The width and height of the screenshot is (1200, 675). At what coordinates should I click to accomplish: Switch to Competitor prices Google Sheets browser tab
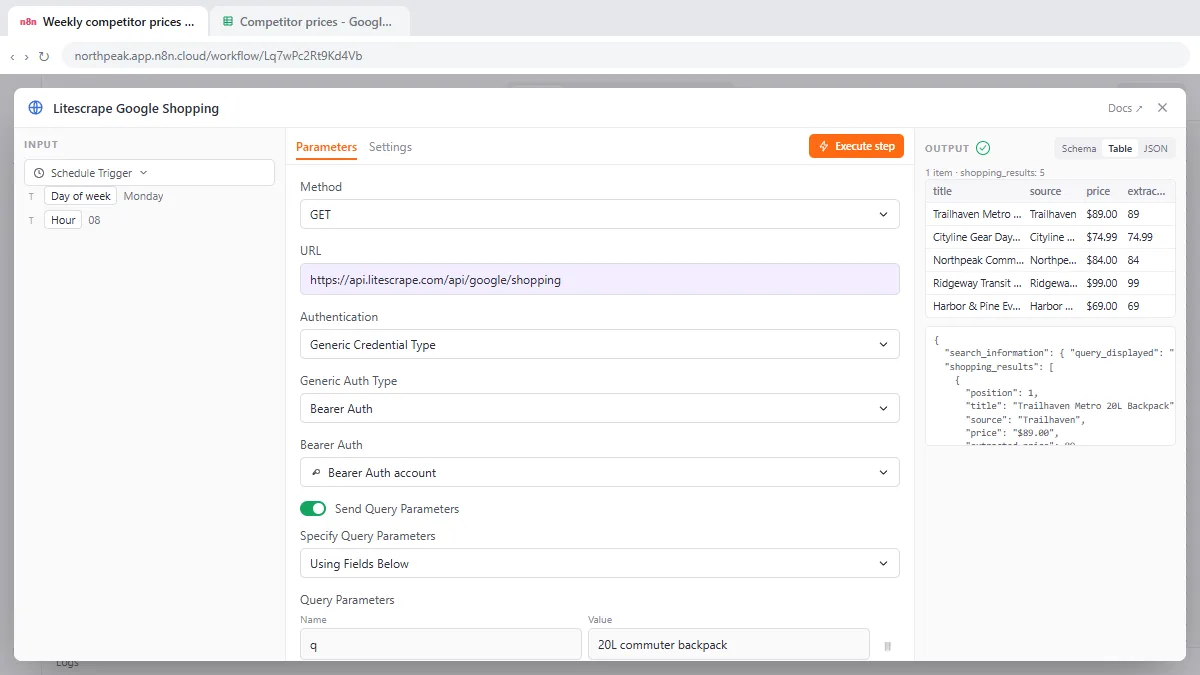coord(309,21)
